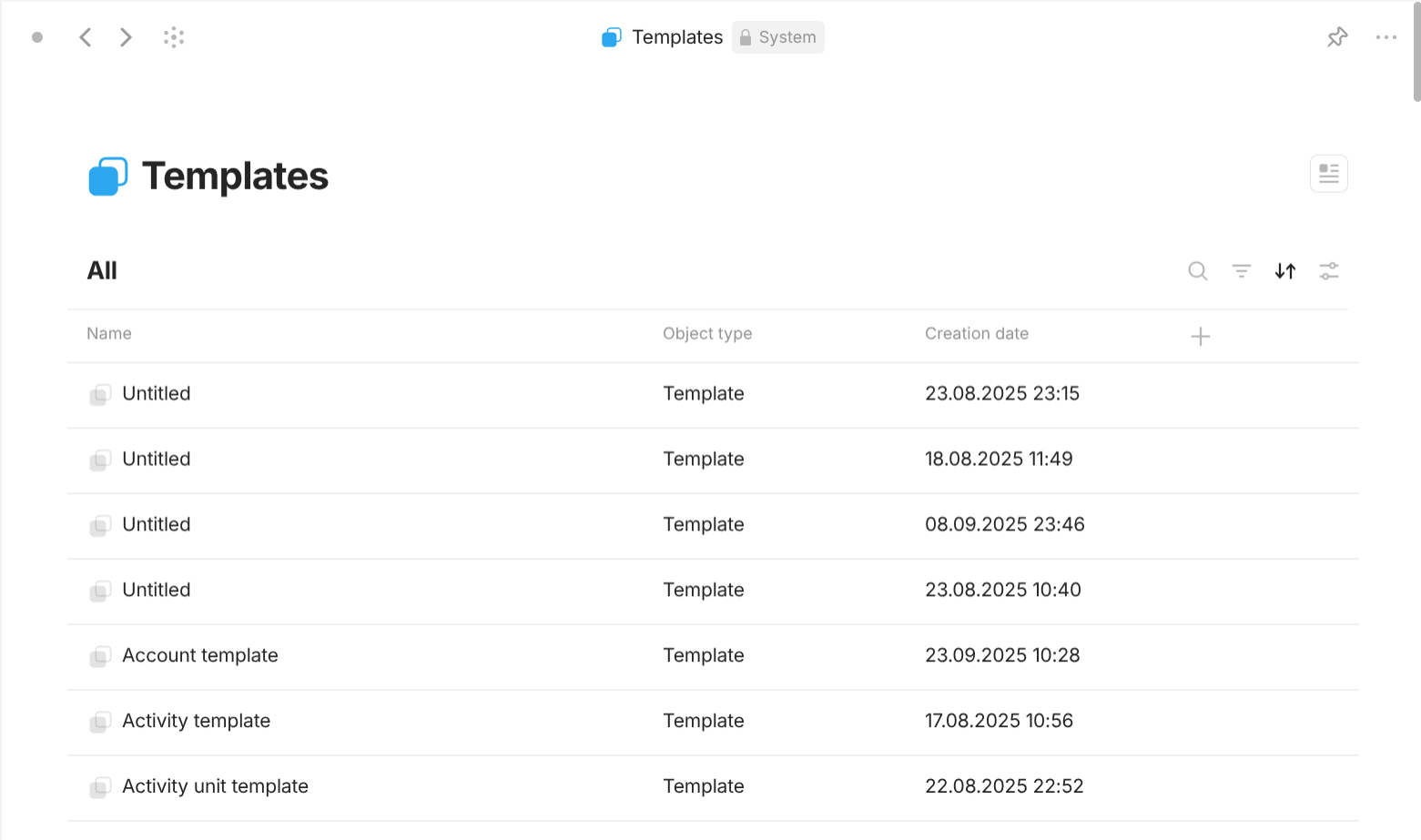The image size is (1421, 840).
Task: Open the filter icon in view toolbar
Action: 1241,271
